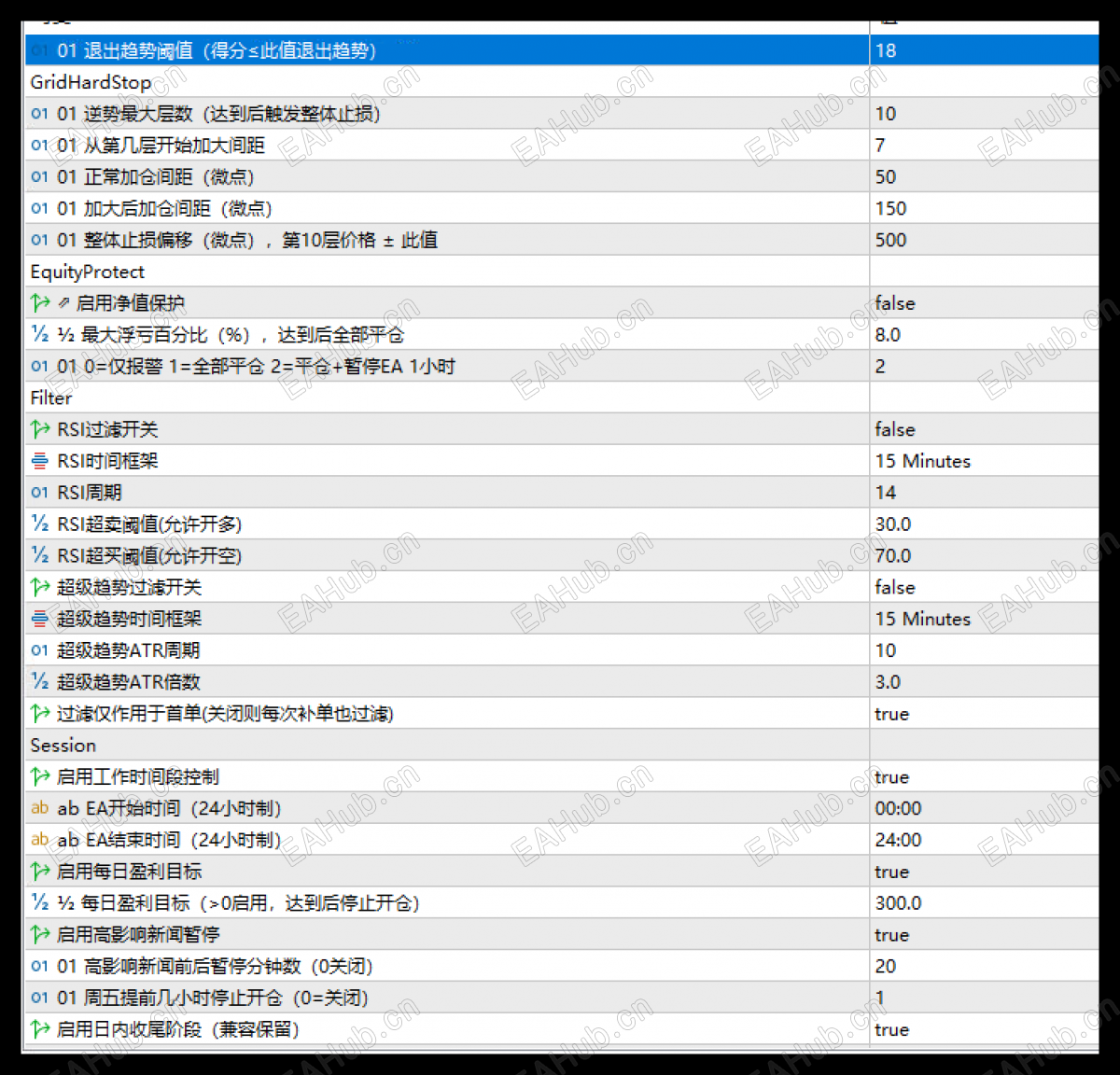Click the boolean arrow icon beside 启用工作时间段控制
The image size is (1120, 1075).
pyautogui.click(x=39, y=776)
